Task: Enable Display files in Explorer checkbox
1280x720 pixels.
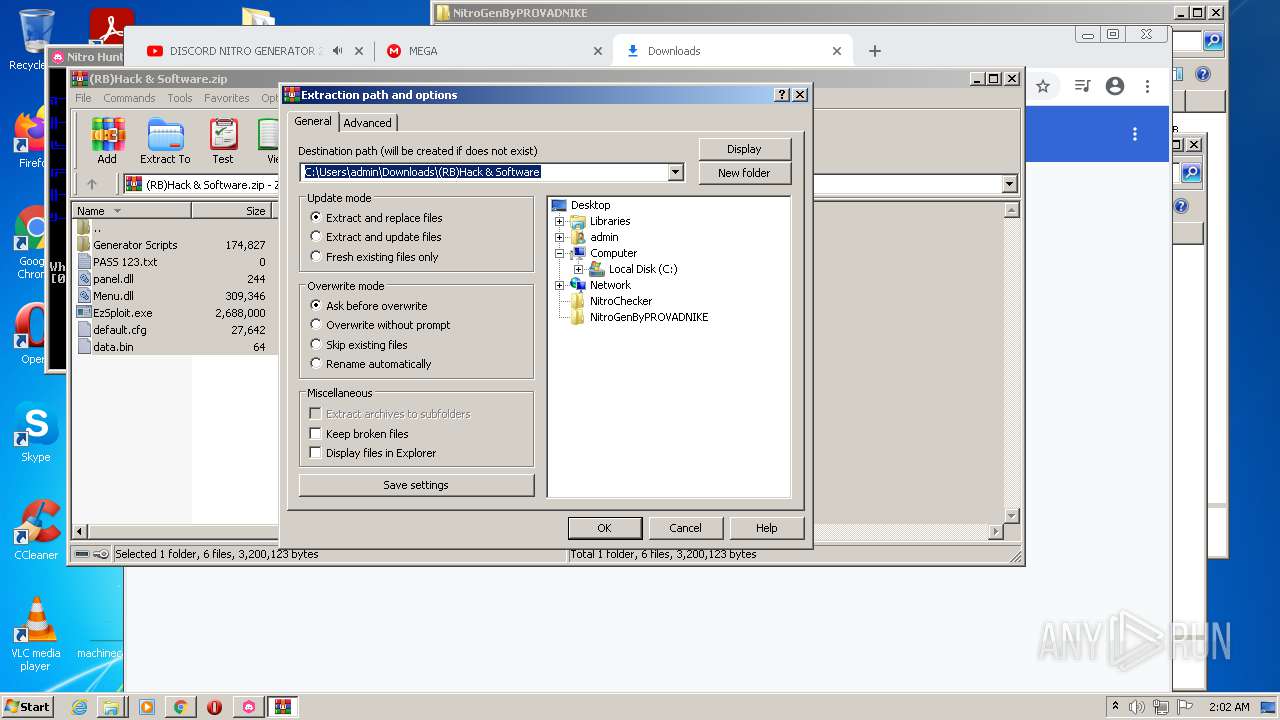Action: [316, 453]
